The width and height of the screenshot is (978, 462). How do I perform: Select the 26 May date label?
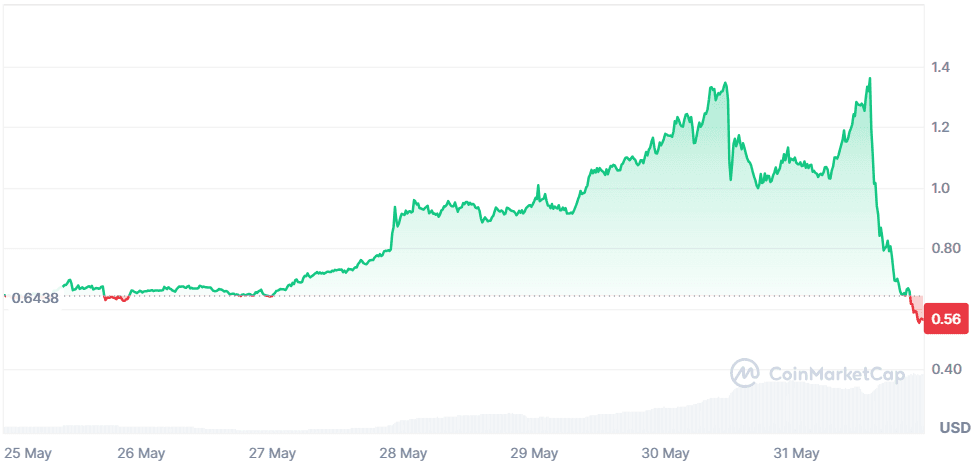click(x=141, y=453)
